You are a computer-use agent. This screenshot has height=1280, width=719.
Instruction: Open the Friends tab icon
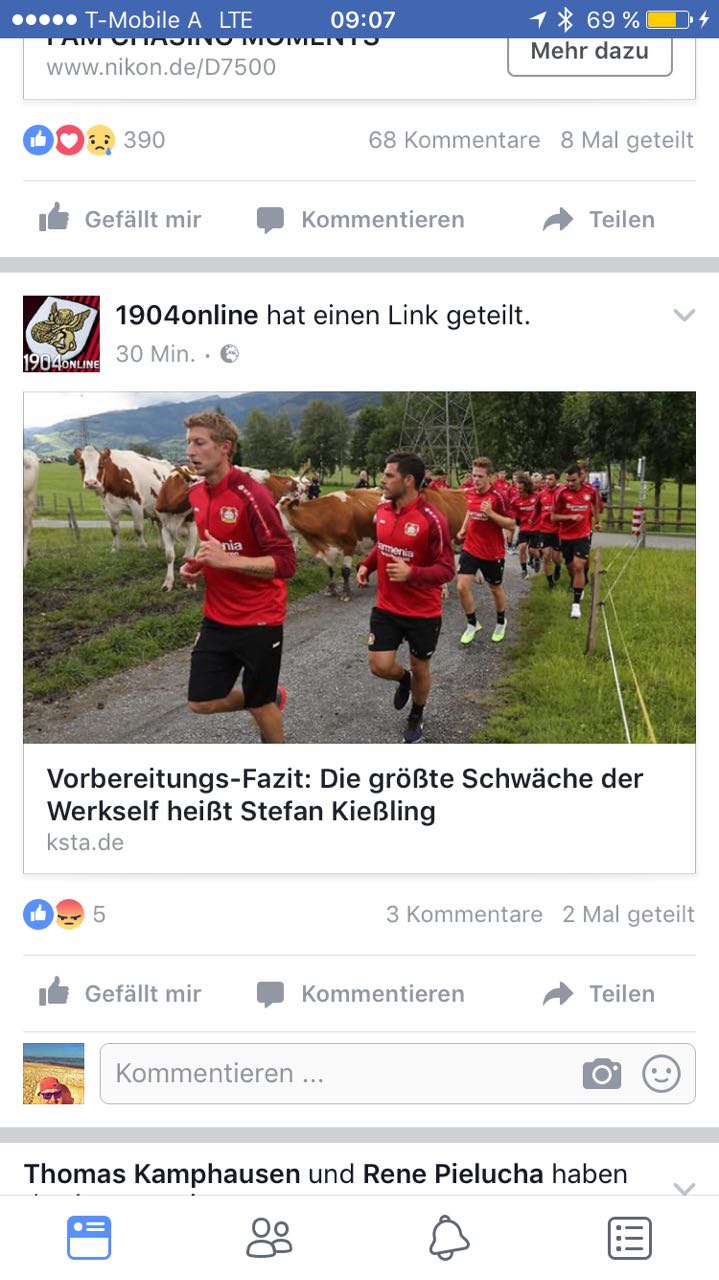point(269,1238)
